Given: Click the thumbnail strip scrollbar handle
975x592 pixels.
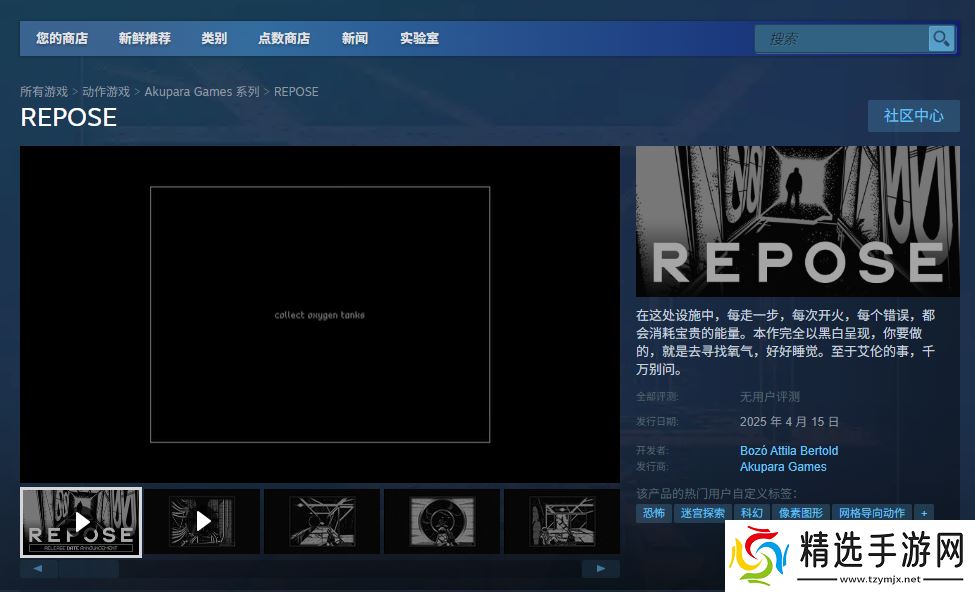Looking at the screenshot, I should point(88,569).
